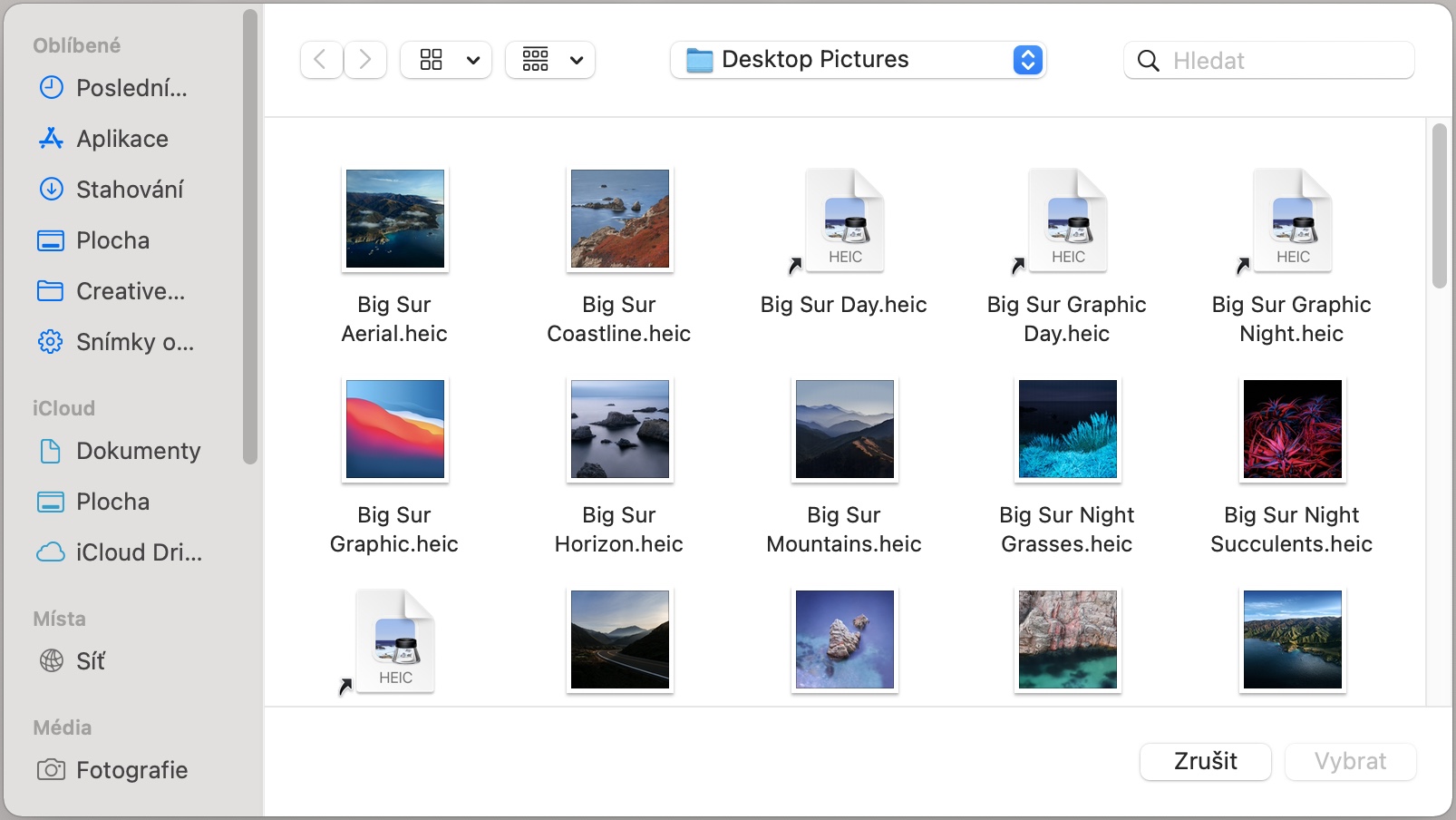Click the Zrušit button
This screenshot has height=820, width=1456.
[x=1205, y=761]
